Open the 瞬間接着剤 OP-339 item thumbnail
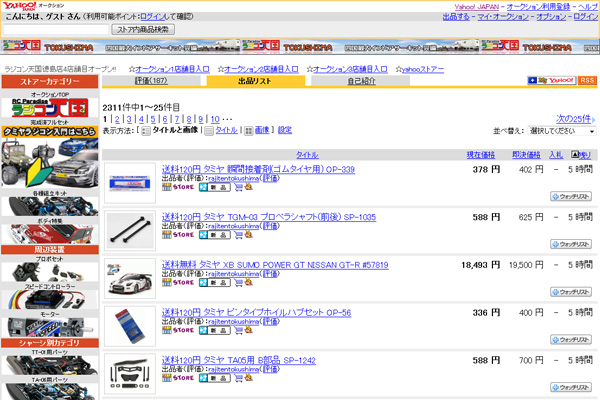600x400 pixels. pos(130,183)
